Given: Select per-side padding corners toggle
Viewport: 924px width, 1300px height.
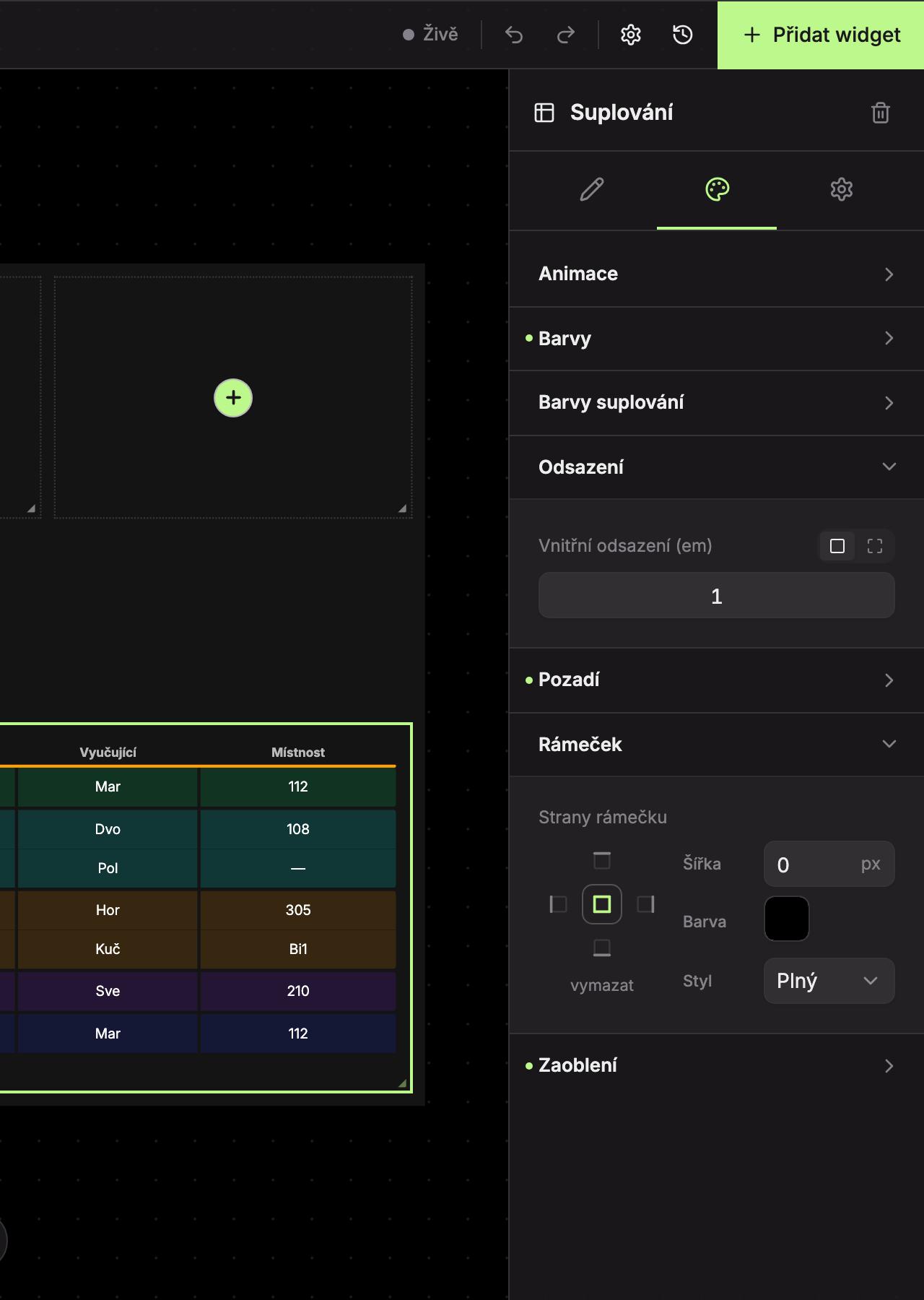Looking at the screenshot, I should (875, 546).
